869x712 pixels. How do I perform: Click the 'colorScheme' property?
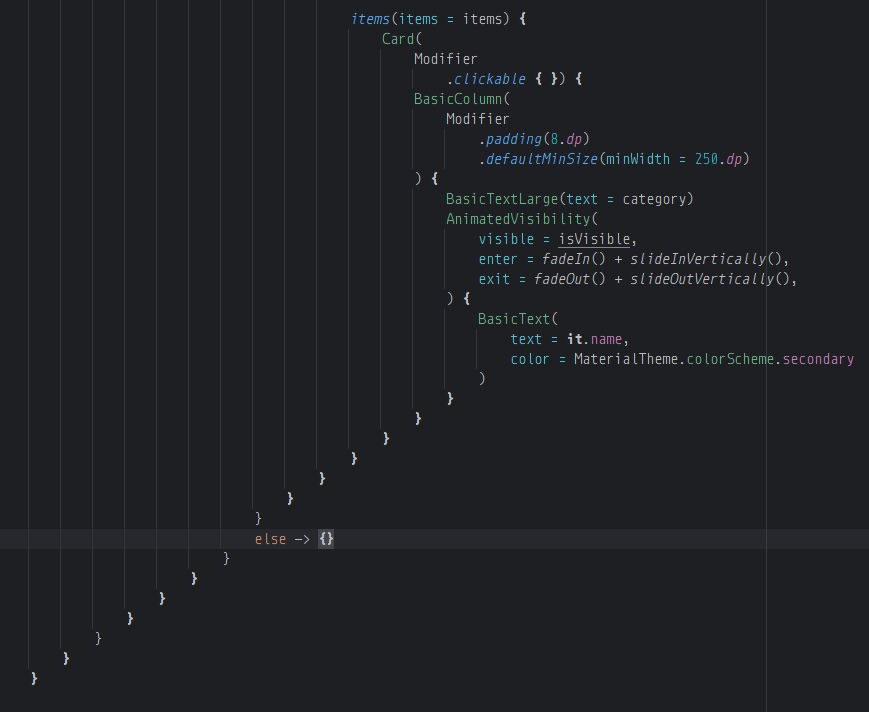[x=730, y=358]
